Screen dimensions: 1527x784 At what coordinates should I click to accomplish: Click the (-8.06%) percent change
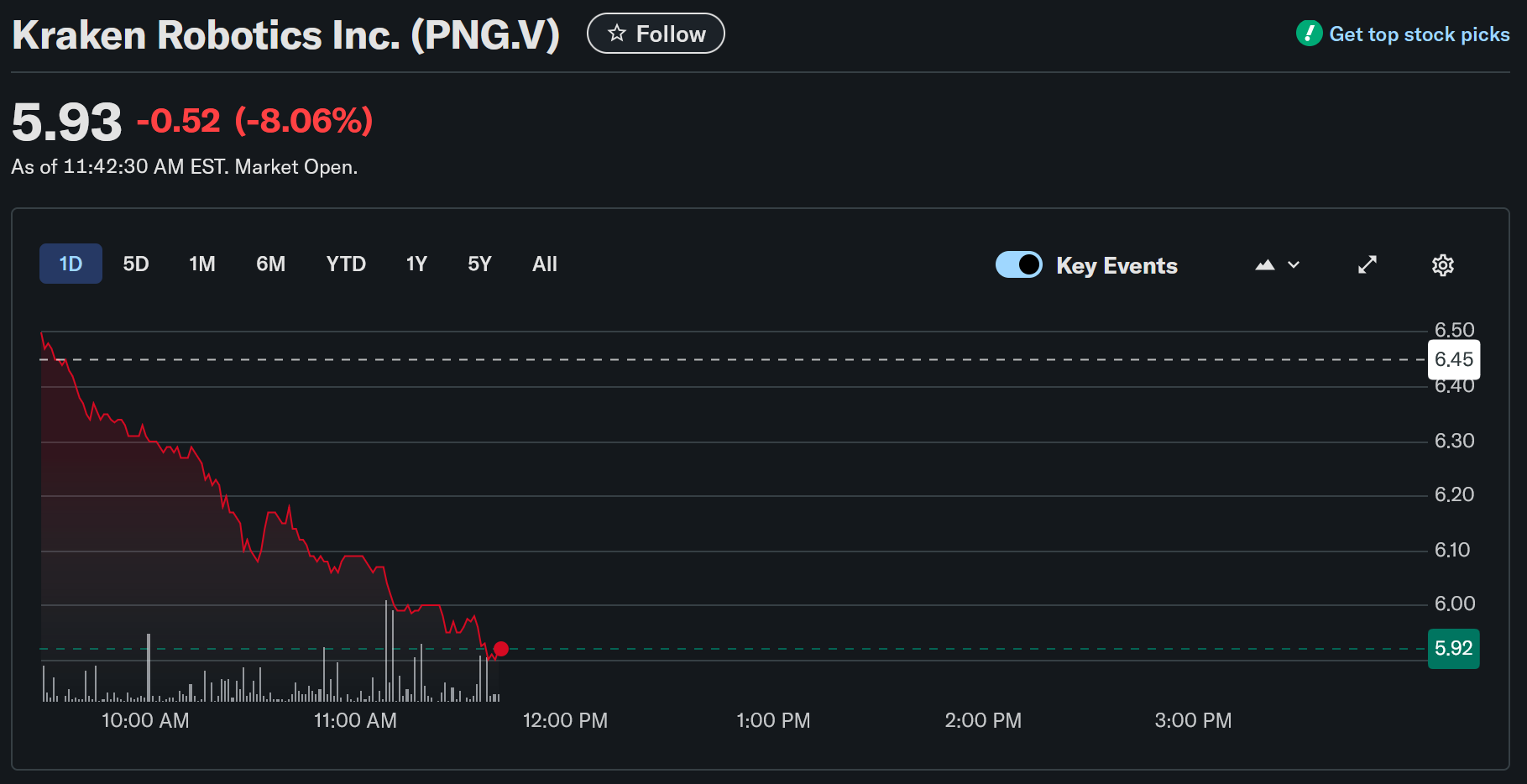(x=304, y=121)
